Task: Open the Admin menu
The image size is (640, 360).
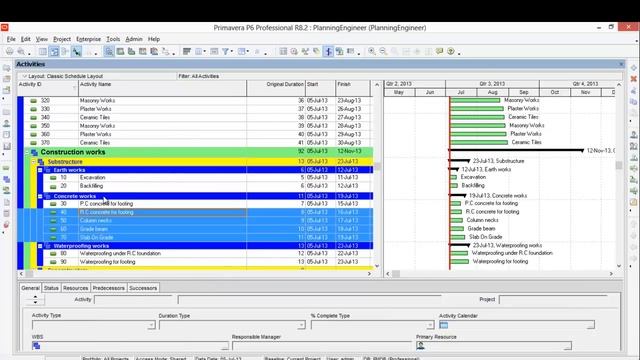Action: coord(134,39)
